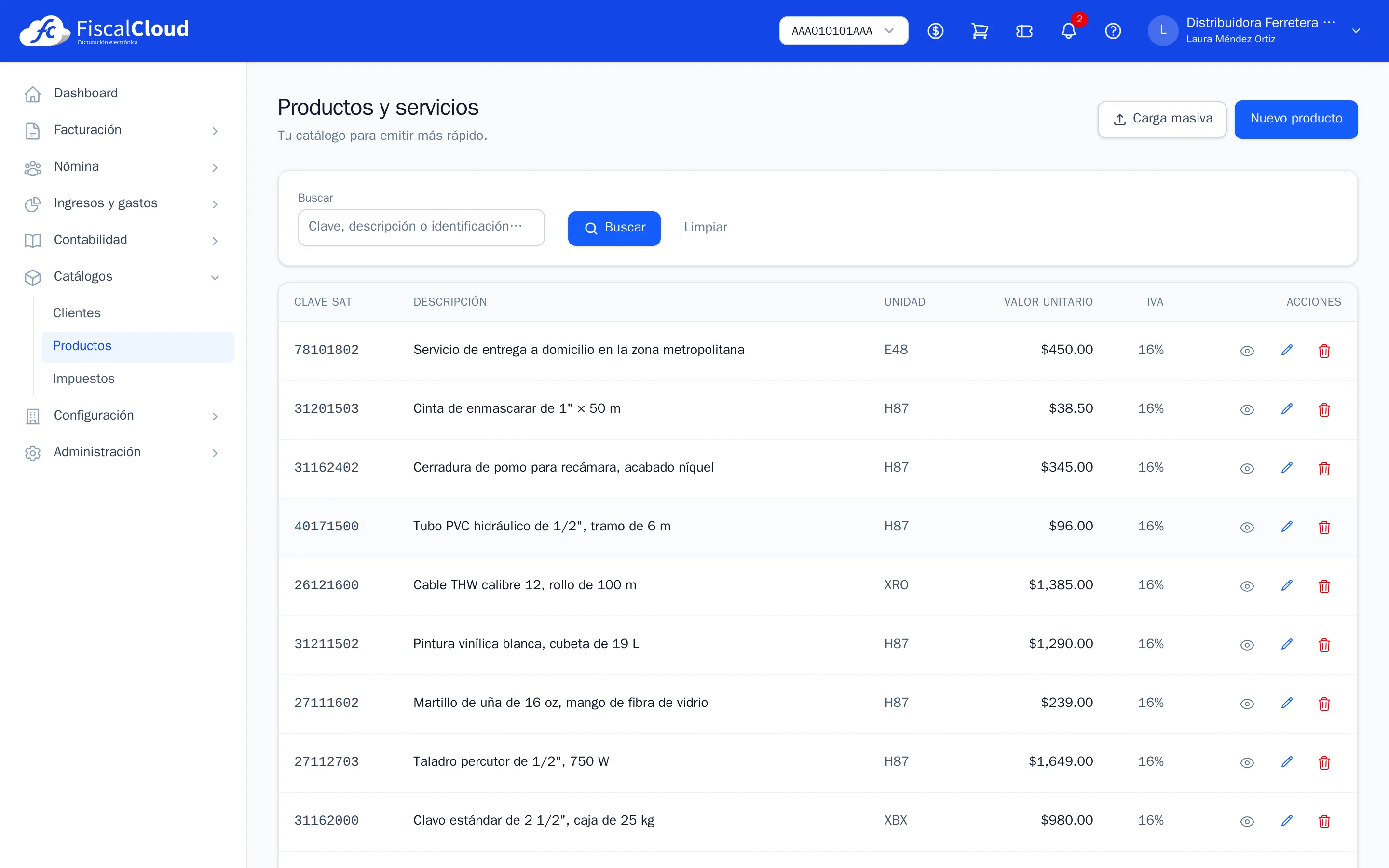Image resolution: width=1389 pixels, height=868 pixels.
Task: Delete the Clavo estándar product
Action: pos(1324,821)
